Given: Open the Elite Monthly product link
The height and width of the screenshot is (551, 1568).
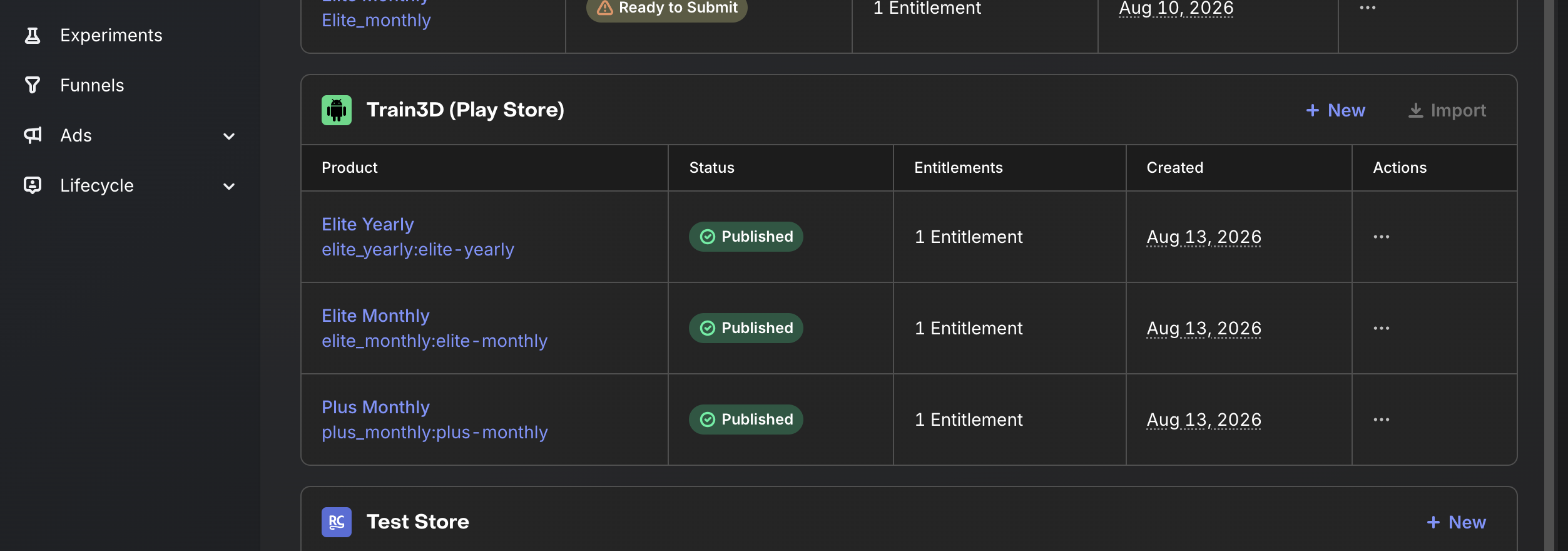Looking at the screenshot, I should pyautogui.click(x=375, y=316).
